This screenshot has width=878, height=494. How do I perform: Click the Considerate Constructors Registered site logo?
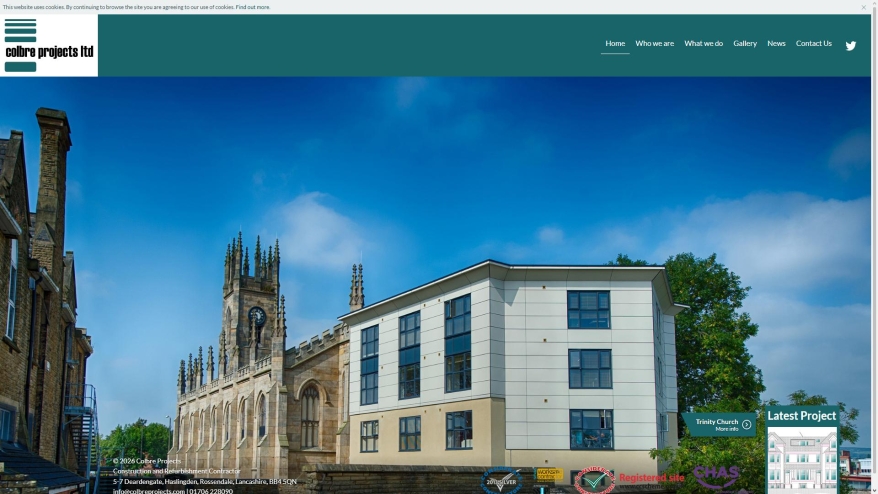coord(629,480)
